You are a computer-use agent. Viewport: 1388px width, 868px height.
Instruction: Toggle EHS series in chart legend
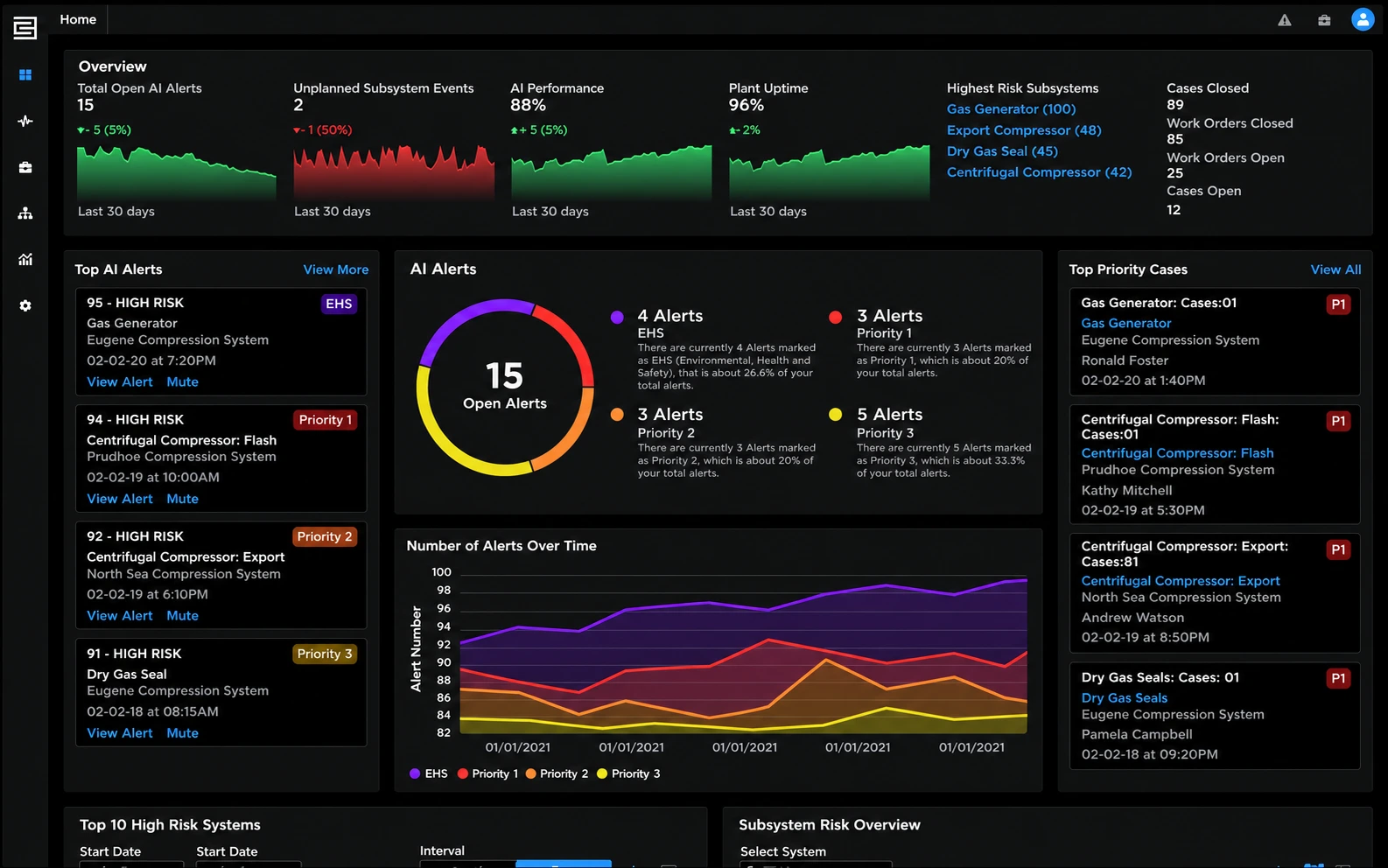[429, 773]
